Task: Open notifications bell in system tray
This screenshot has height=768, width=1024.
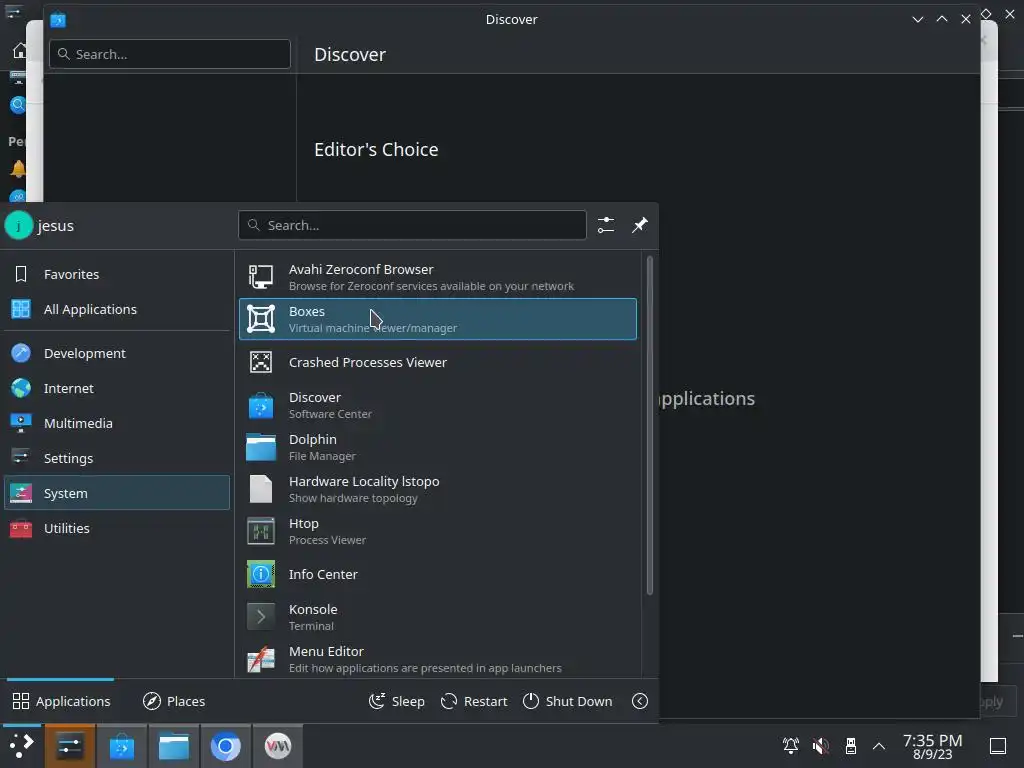Action: [x=791, y=746]
